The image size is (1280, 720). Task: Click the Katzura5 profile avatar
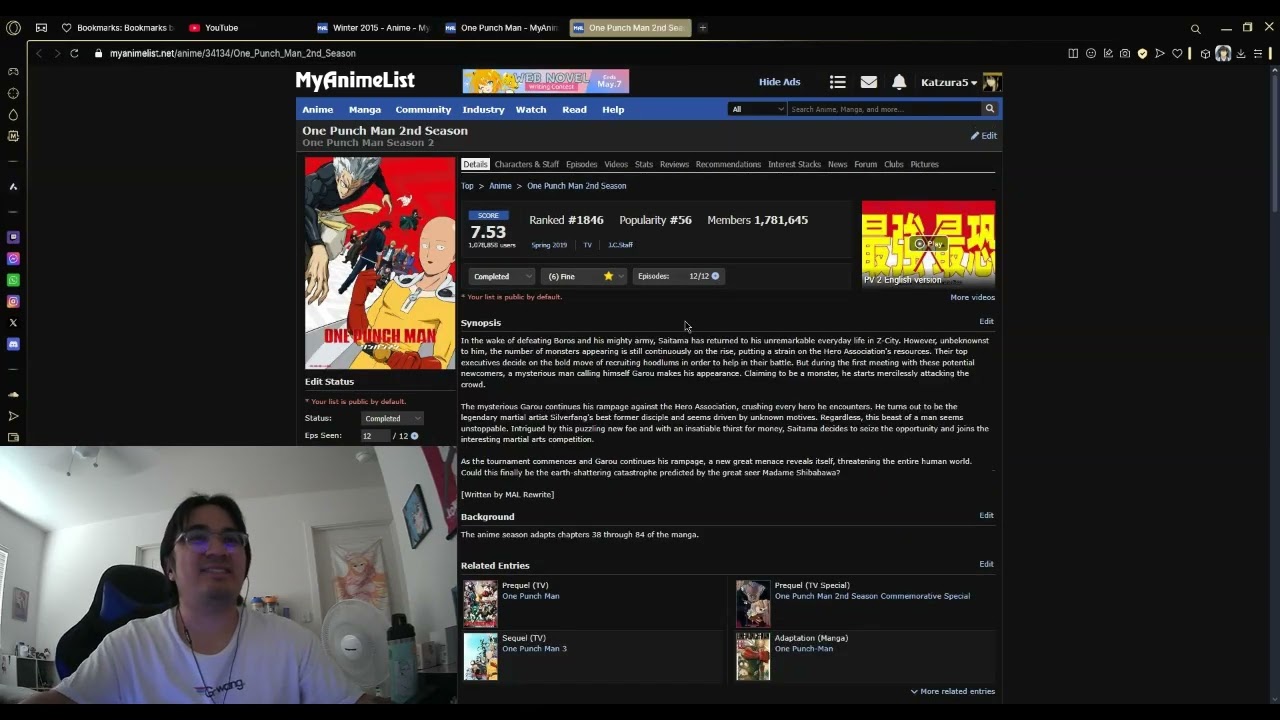pyautogui.click(x=992, y=82)
